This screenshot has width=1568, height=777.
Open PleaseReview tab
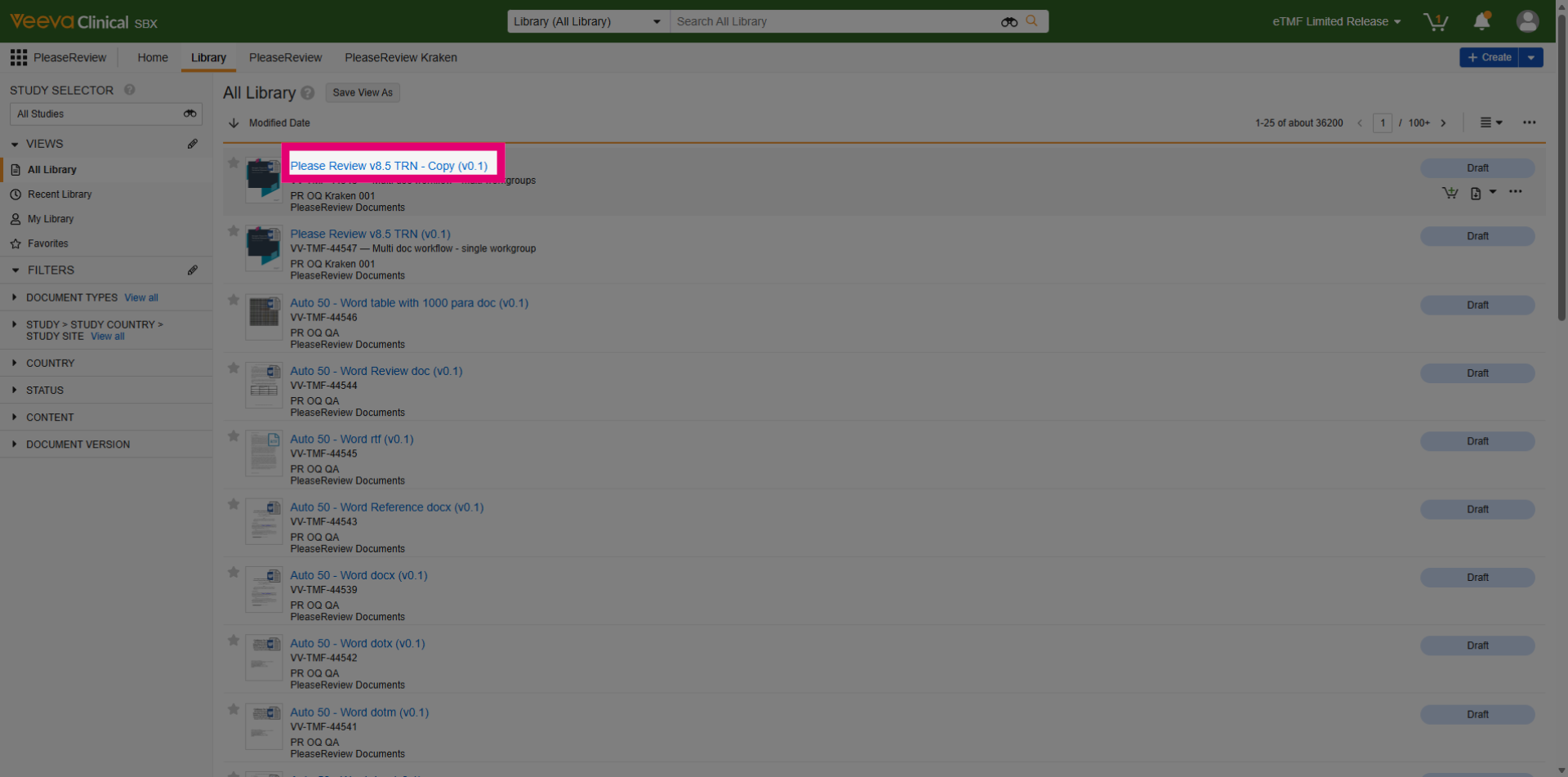285,57
